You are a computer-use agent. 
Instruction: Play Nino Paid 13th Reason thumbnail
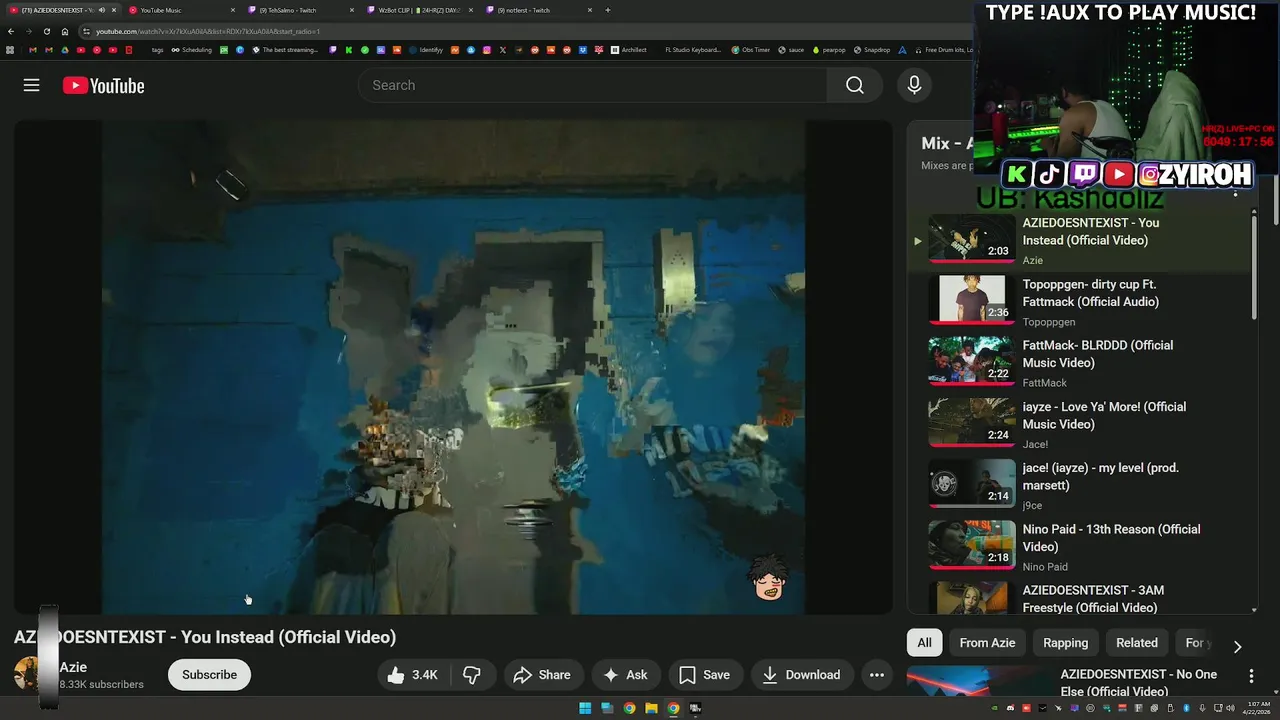971,545
